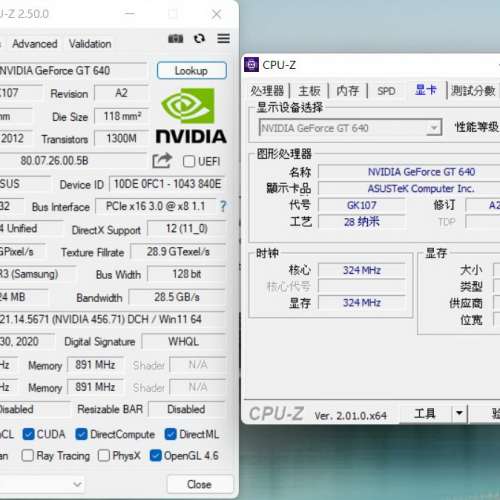Screen dimensions: 500x500
Task: Click DirectX Support 12 (11_0) value
Action: (187, 229)
